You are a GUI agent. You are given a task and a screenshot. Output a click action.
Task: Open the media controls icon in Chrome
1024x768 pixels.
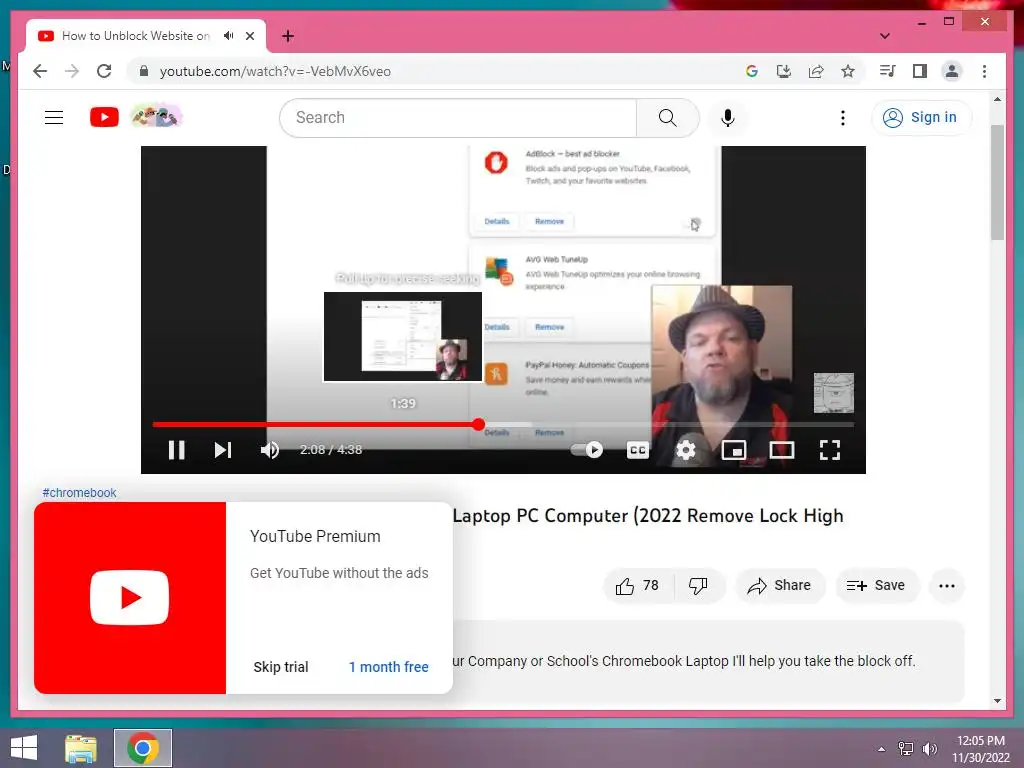tap(887, 71)
